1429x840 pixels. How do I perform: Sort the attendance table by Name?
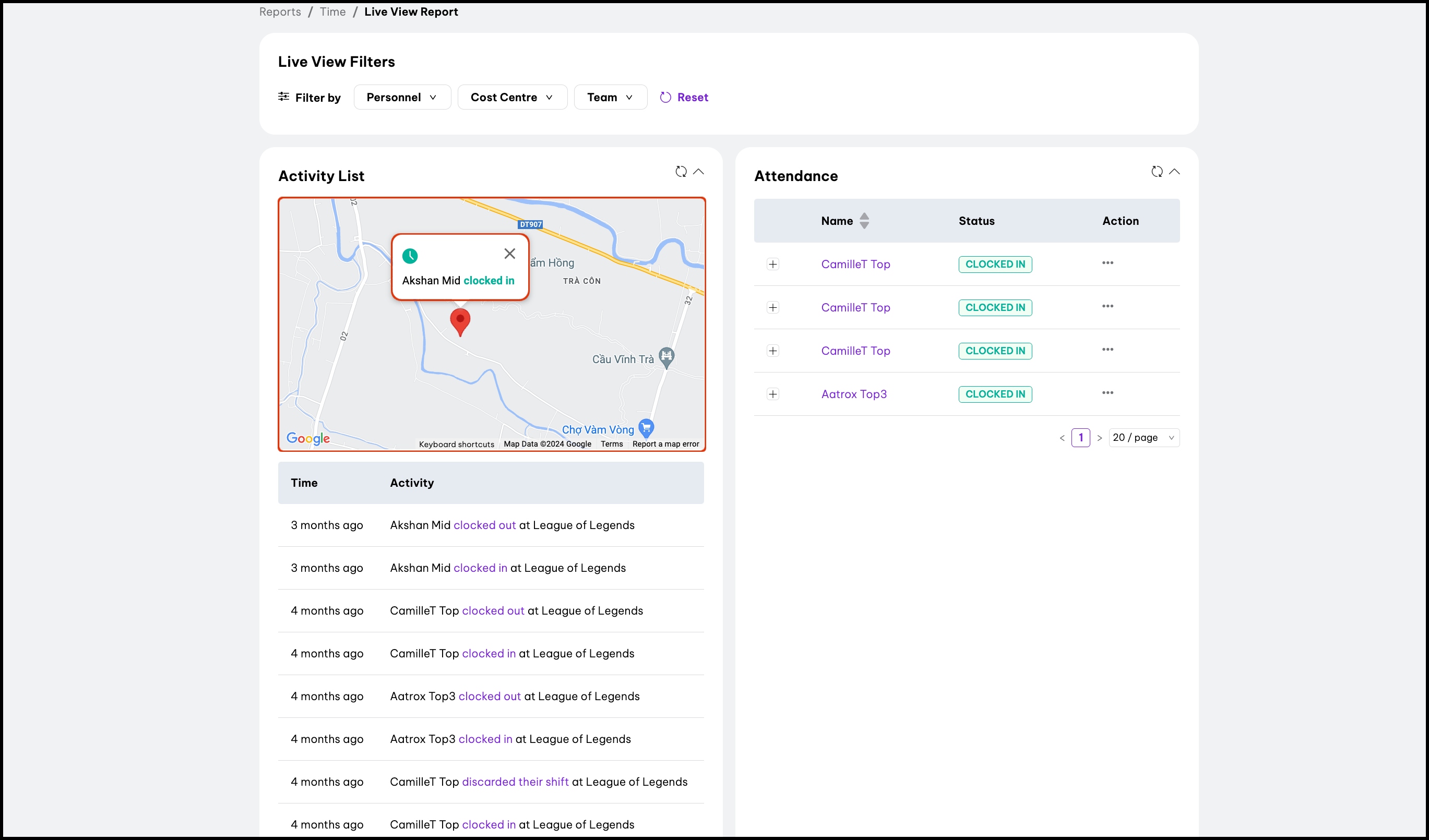(864, 221)
